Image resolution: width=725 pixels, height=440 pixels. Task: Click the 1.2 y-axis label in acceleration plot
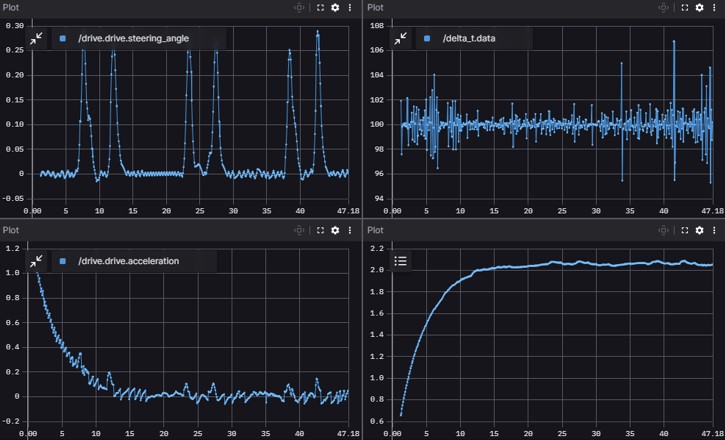14,249
